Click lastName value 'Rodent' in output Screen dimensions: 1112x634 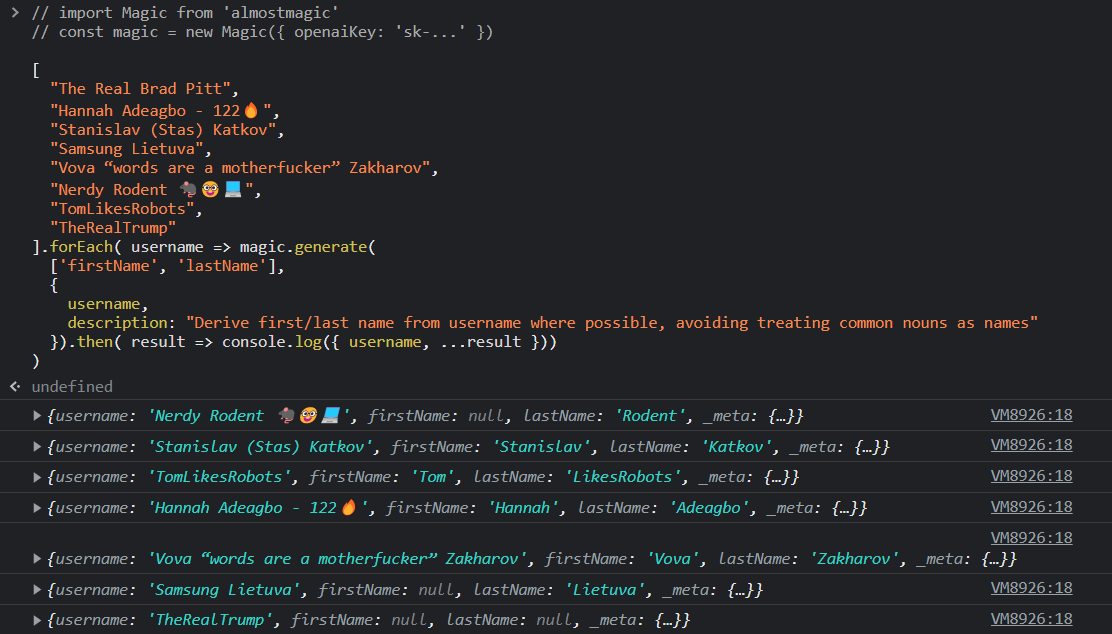pyautogui.click(x=650, y=416)
